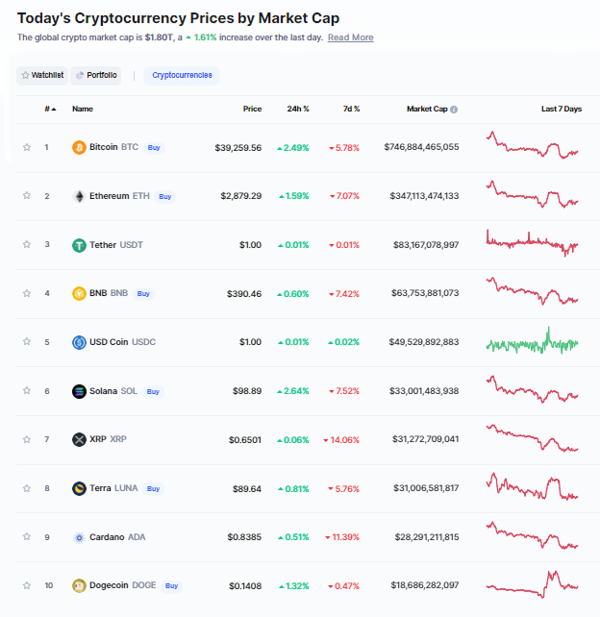Click BNB market cap $63,753,881,073
This screenshot has width=600, height=617.
click(425, 293)
